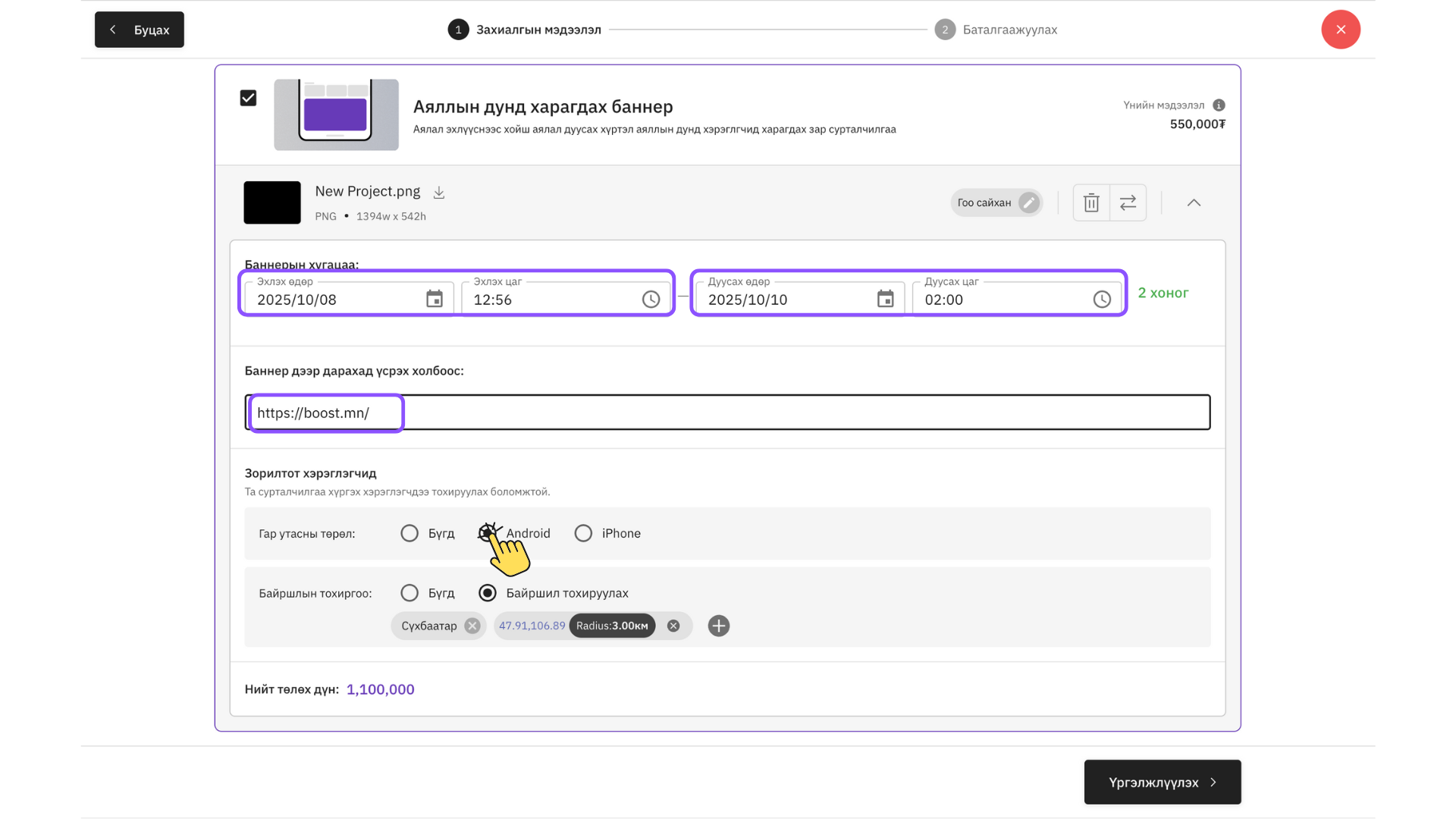Image resolution: width=1456 pixels, height=819 pixels.
Task: Click the pencil edit icon on Гоо сайхан tag
Action: (1028, 202)
